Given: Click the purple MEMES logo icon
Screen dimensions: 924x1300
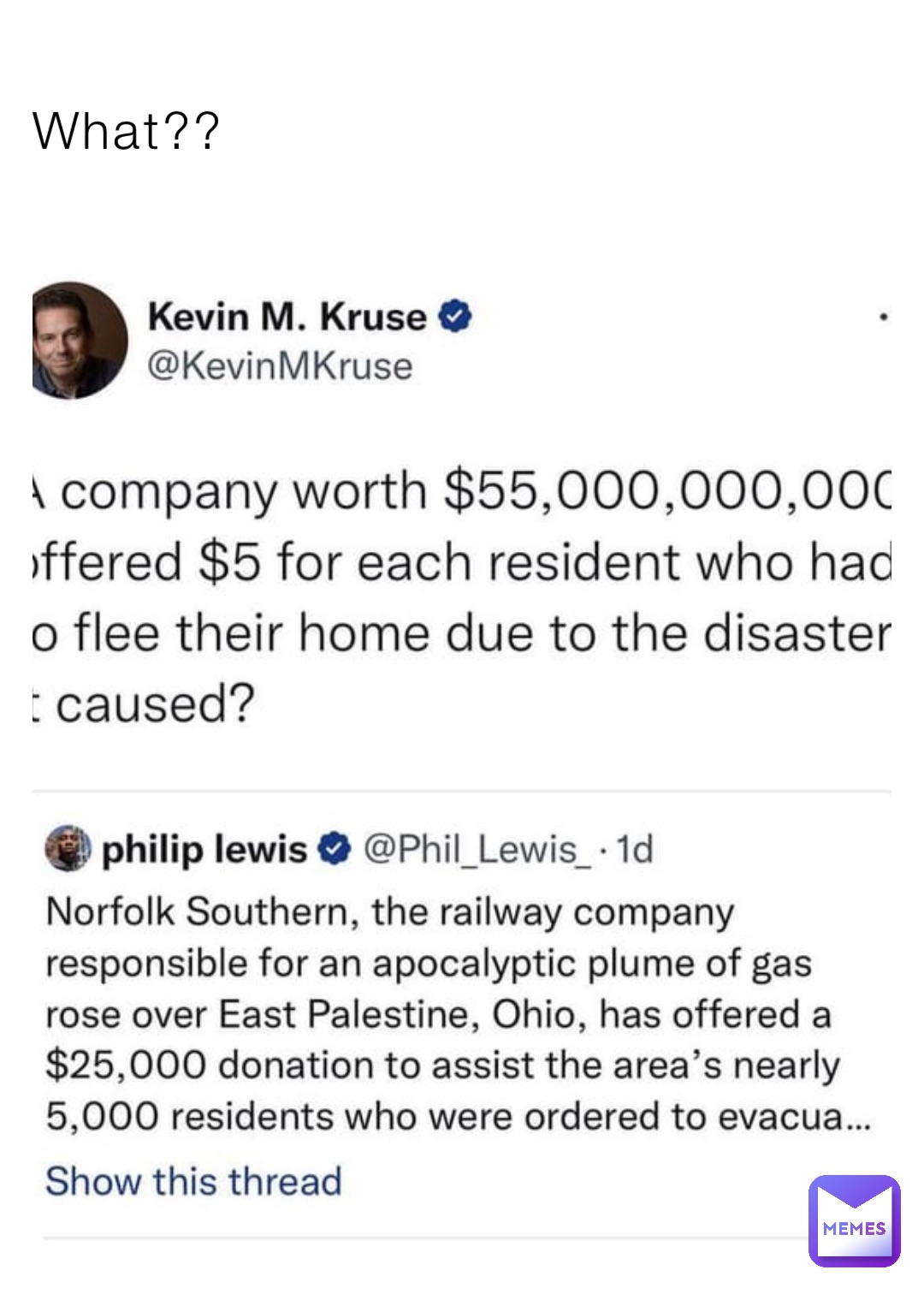Looking at the screenshot, I should (854, 1220).
